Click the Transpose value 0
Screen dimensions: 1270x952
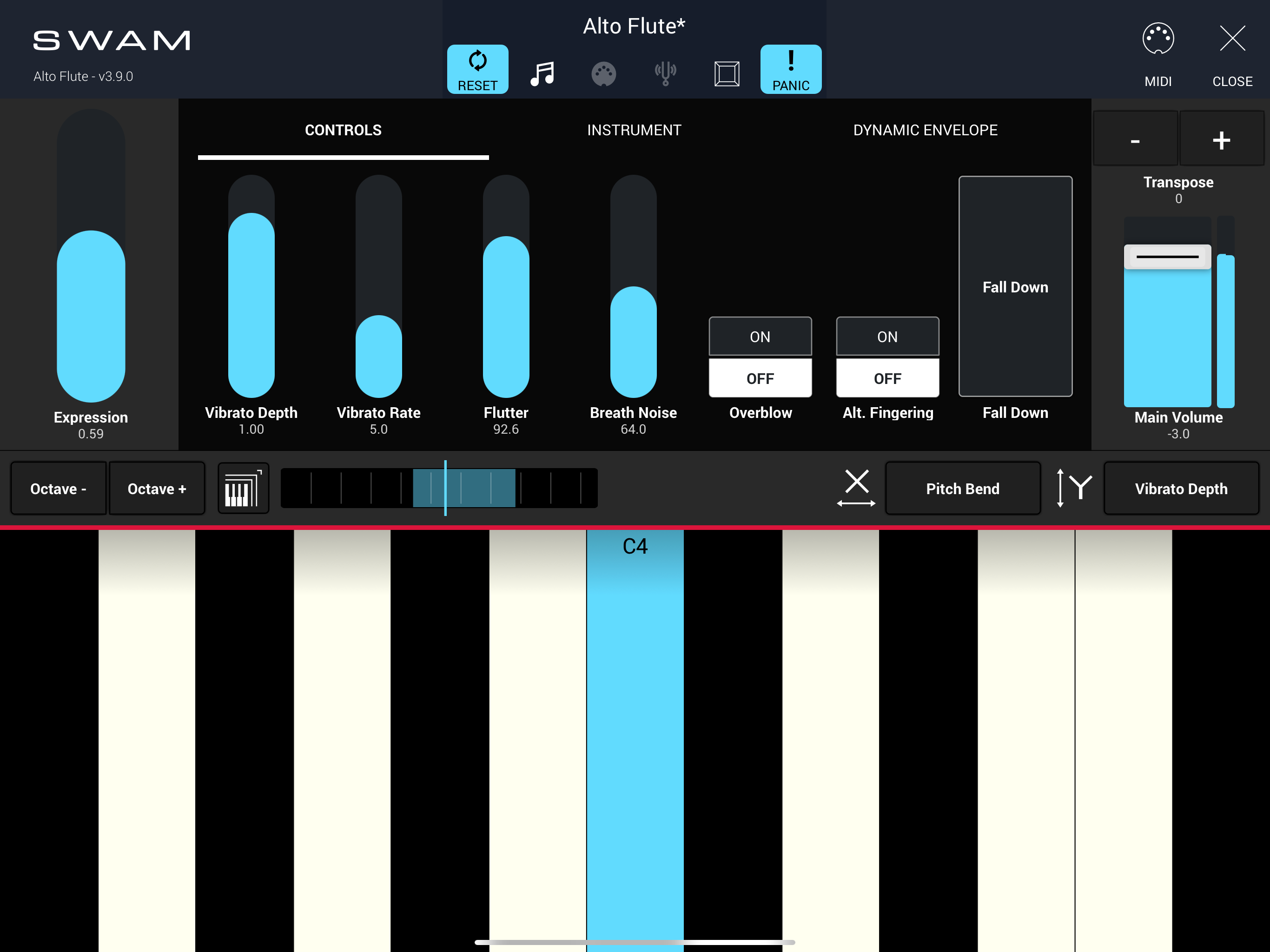tap(1179, 198)
